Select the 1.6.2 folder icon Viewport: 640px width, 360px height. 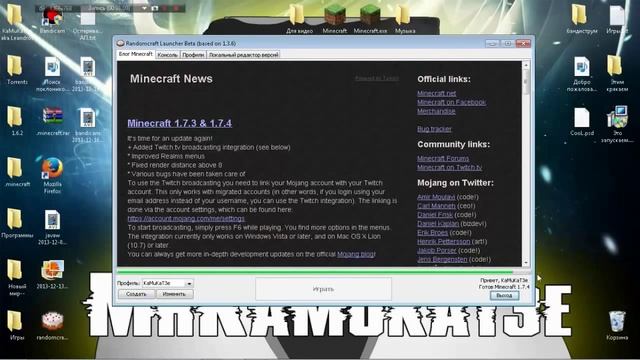click(17, 121)
